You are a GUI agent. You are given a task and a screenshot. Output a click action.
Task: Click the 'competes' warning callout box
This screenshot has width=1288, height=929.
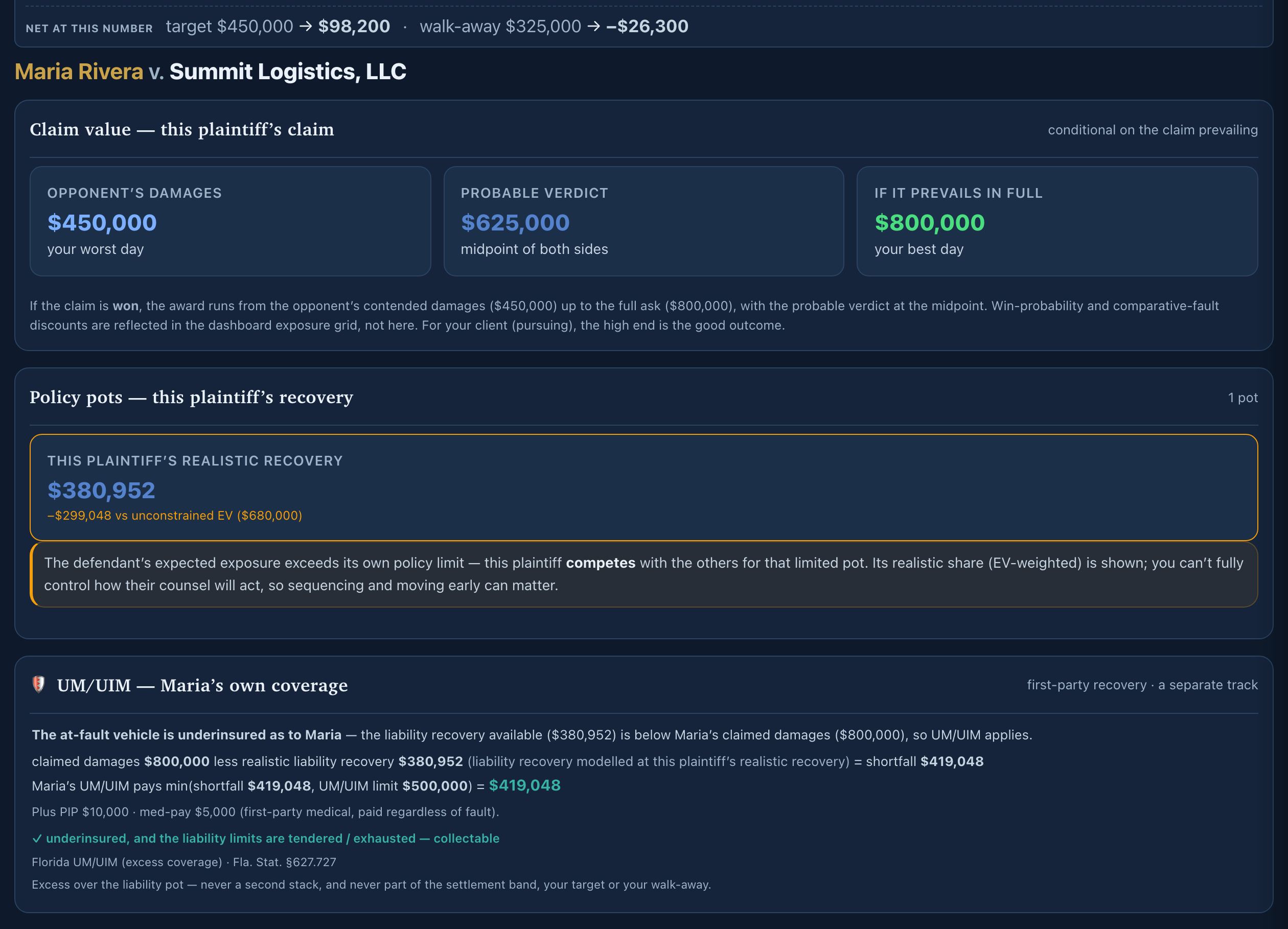pyautogui.click(x=643, y=574)
